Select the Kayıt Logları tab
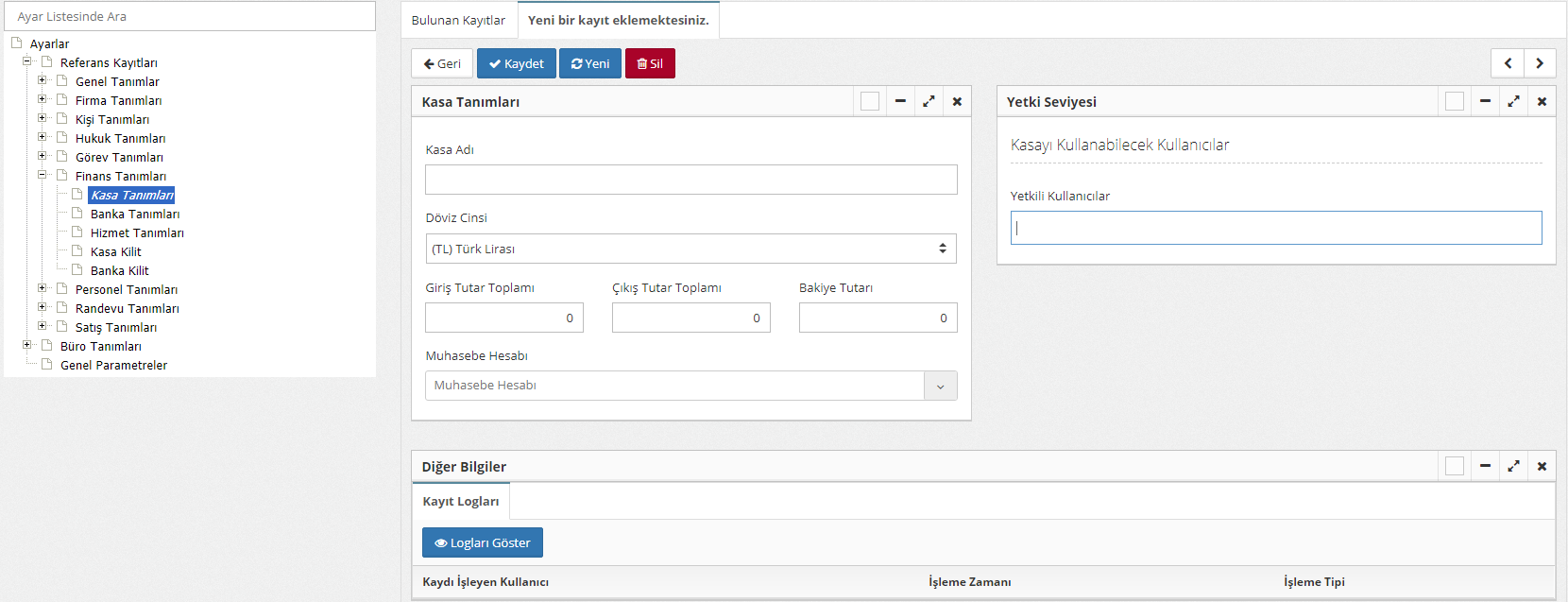This screenshot has height=602, width=1568. coord(461,501)
